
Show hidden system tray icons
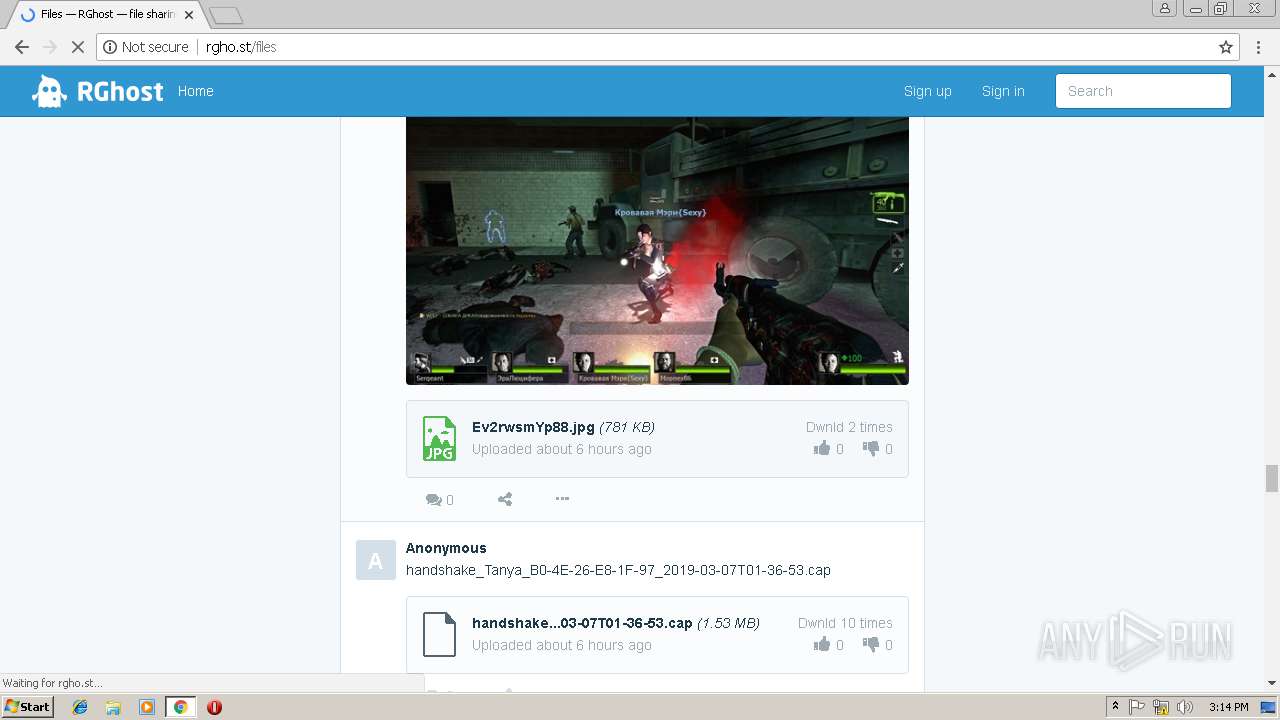1115,707
